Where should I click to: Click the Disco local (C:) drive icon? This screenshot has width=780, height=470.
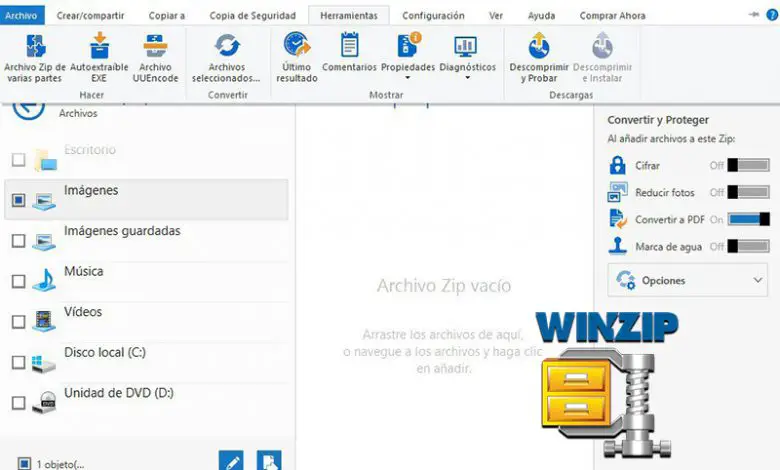click(x=44, y=363)
